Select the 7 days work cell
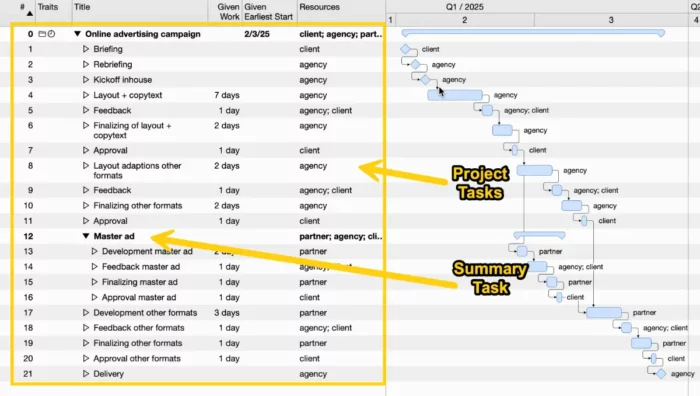This screenshot has height=396, width=700. click(227, 95)
